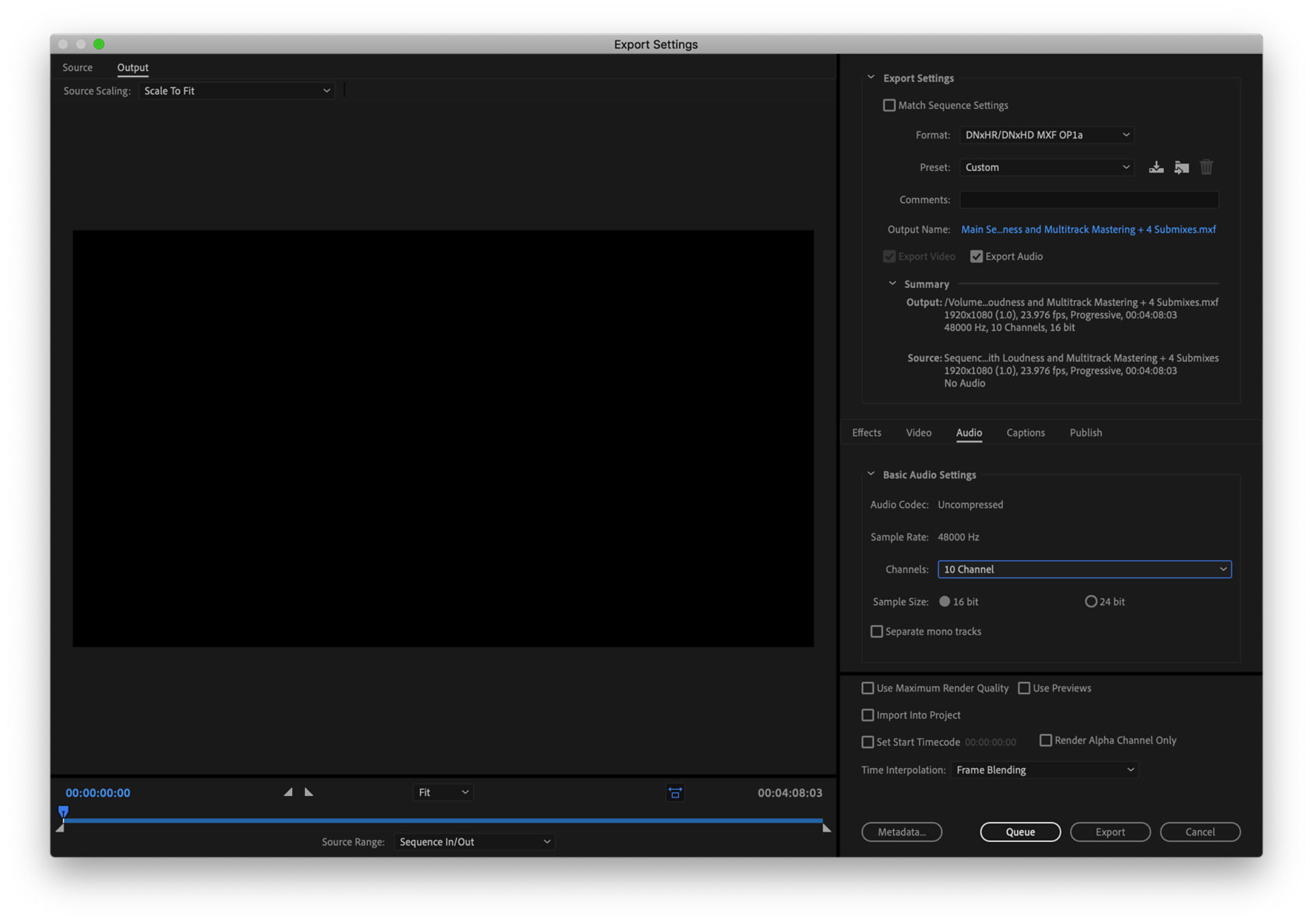The height and width of the screenshot is (924, 1313).
Task: Collapse the Basic Audio Settings section
Action: point(871,473)
